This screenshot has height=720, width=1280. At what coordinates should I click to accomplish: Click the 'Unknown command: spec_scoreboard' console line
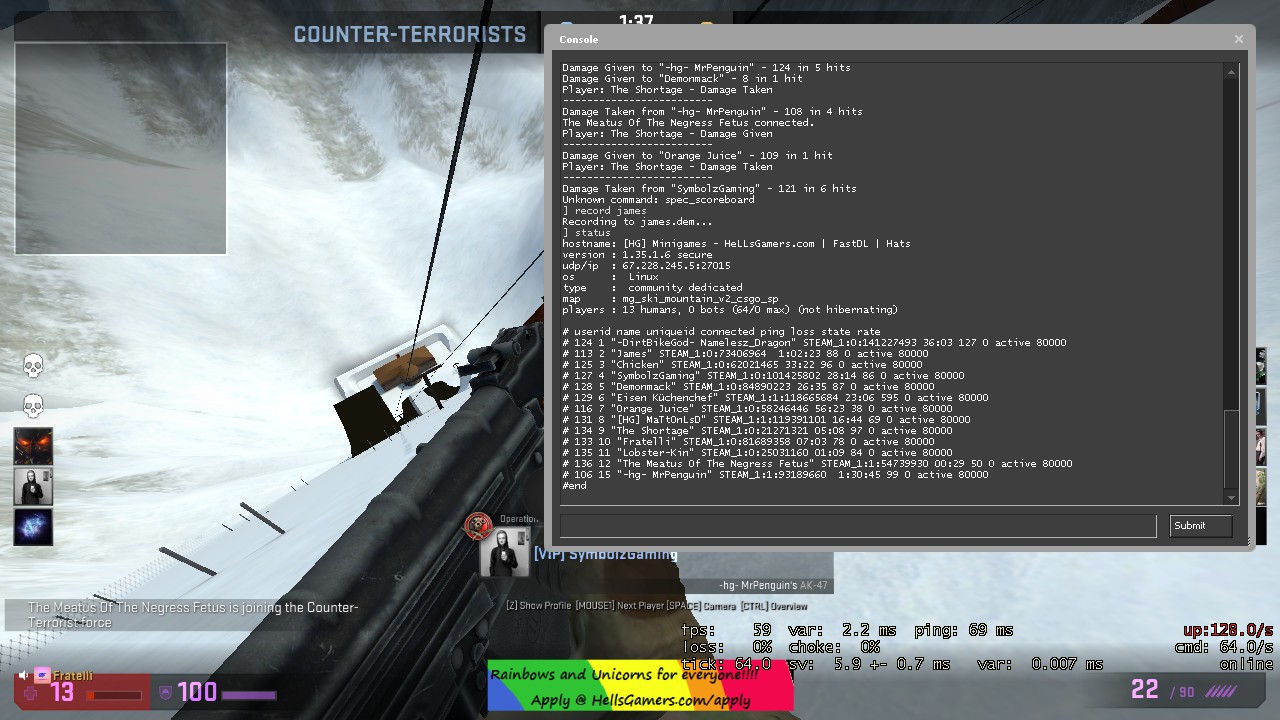coord(658,200)
